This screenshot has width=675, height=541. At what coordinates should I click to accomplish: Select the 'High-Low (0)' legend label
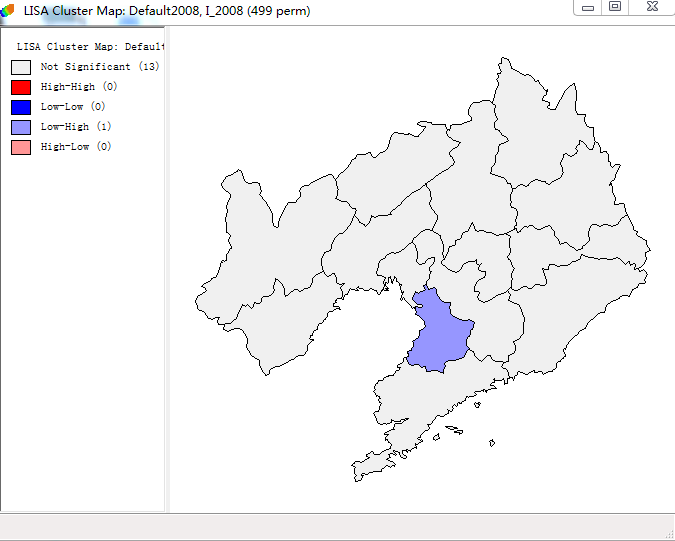tap(76, 146)
